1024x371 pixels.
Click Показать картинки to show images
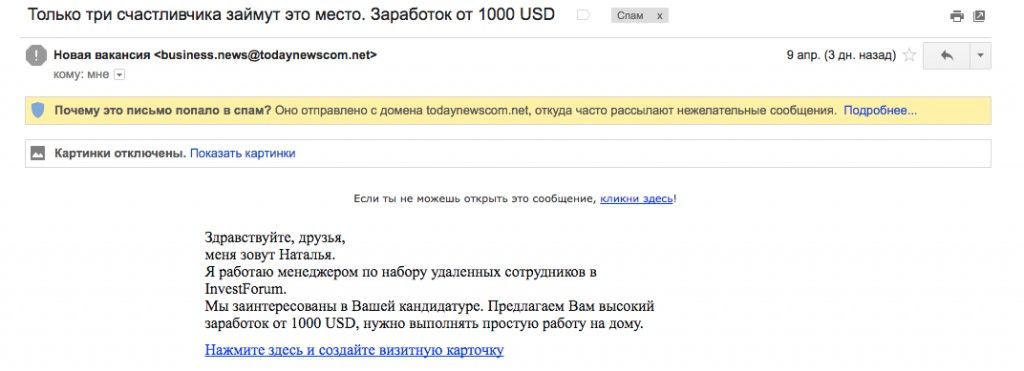tap(242, 153)
